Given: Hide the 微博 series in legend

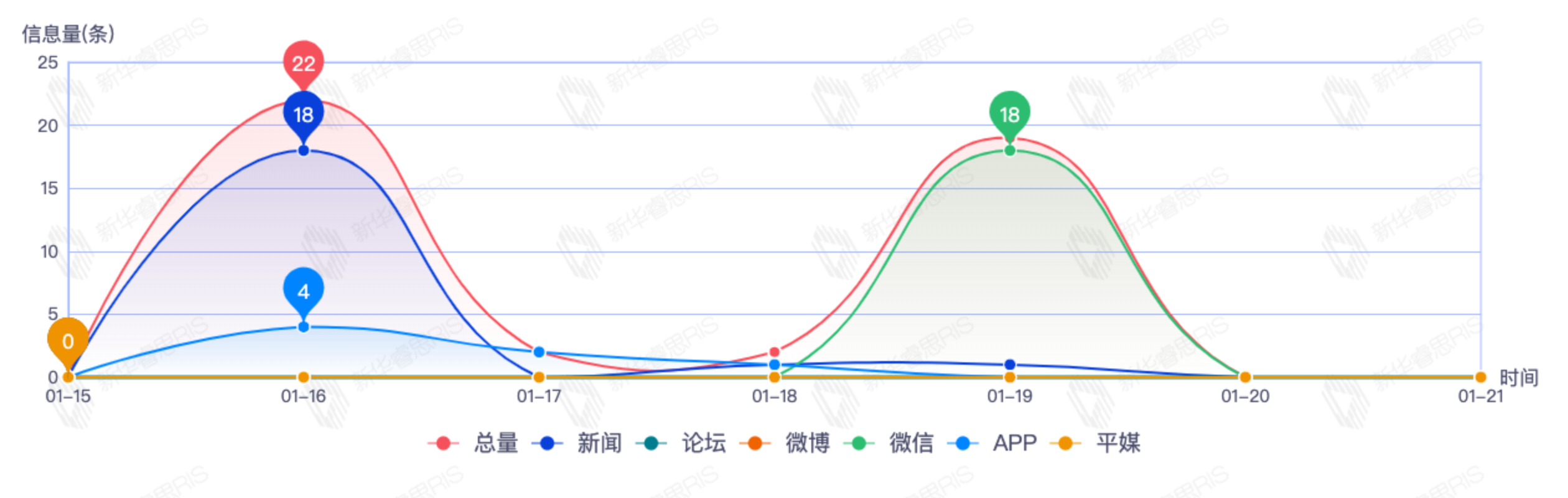Looking at the screenshot, I should pos(786,443).
